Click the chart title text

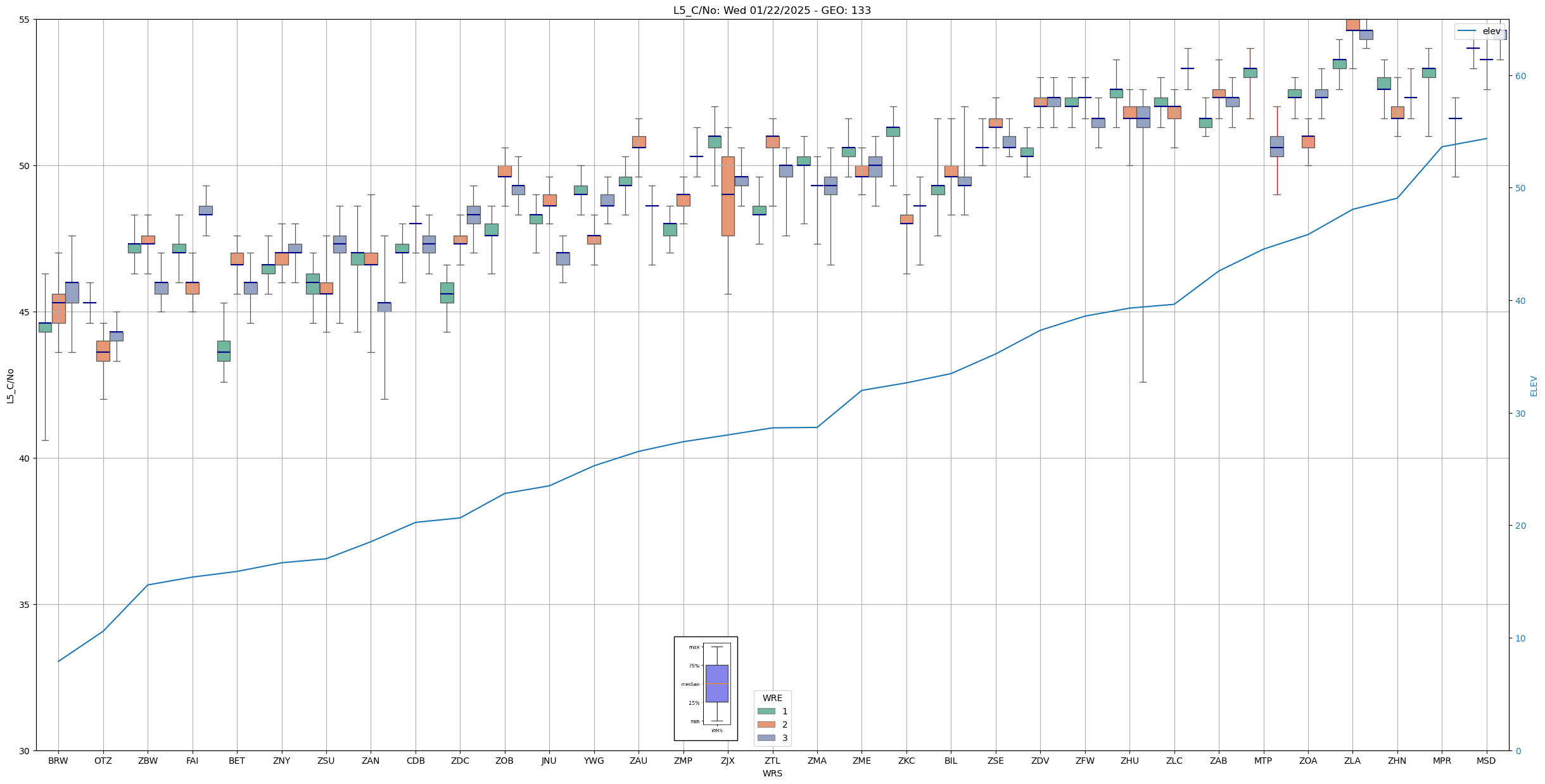772,10
